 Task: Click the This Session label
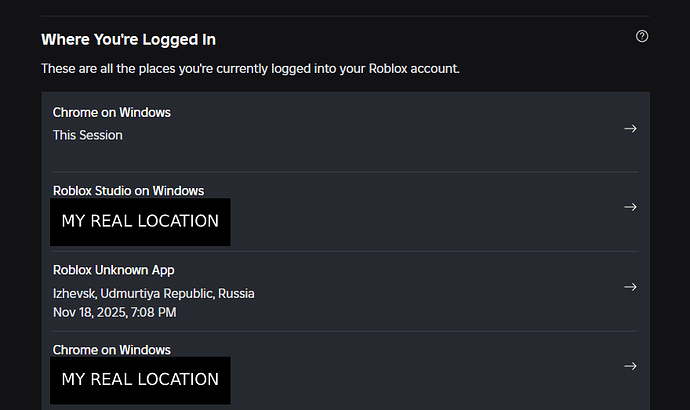(x=88, y=135)
